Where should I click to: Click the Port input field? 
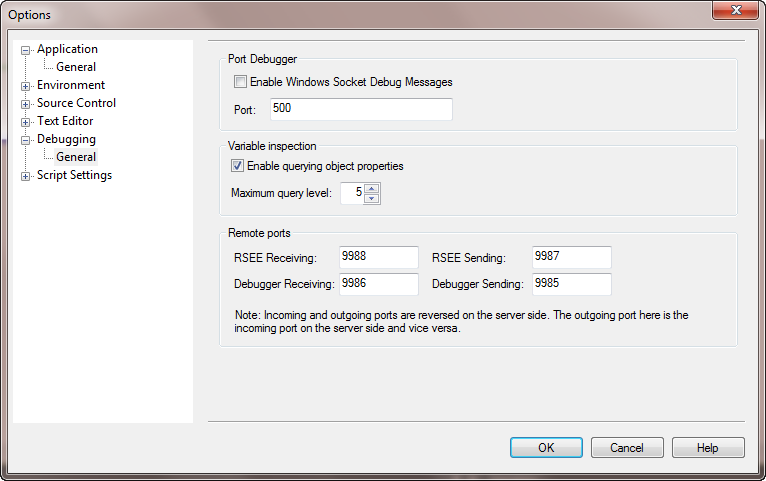(361, 109)
